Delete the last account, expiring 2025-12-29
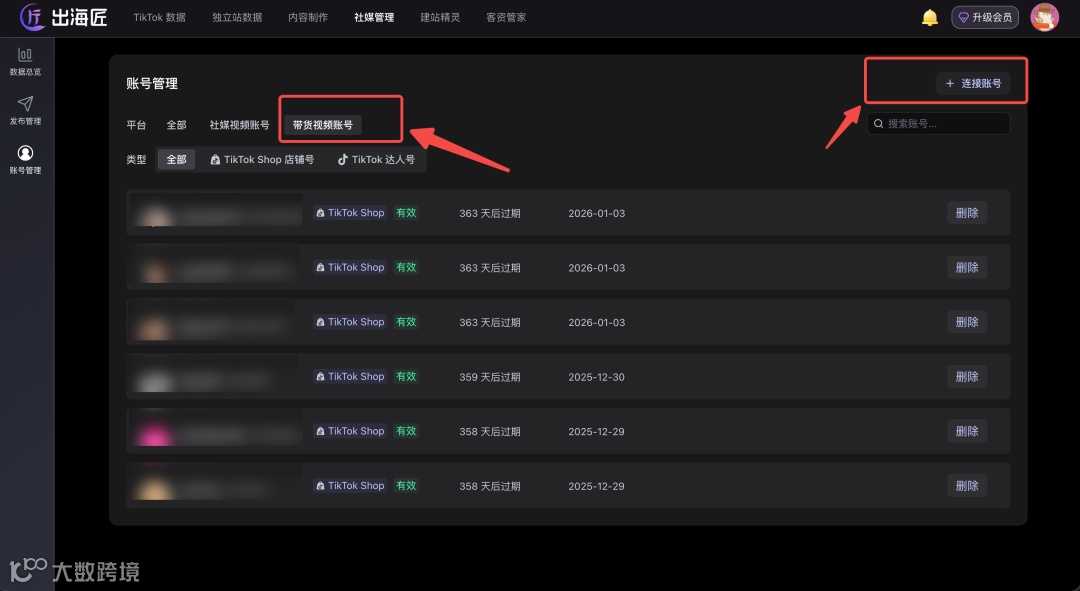The image size is (1080, 591). (x=967, y=485)
